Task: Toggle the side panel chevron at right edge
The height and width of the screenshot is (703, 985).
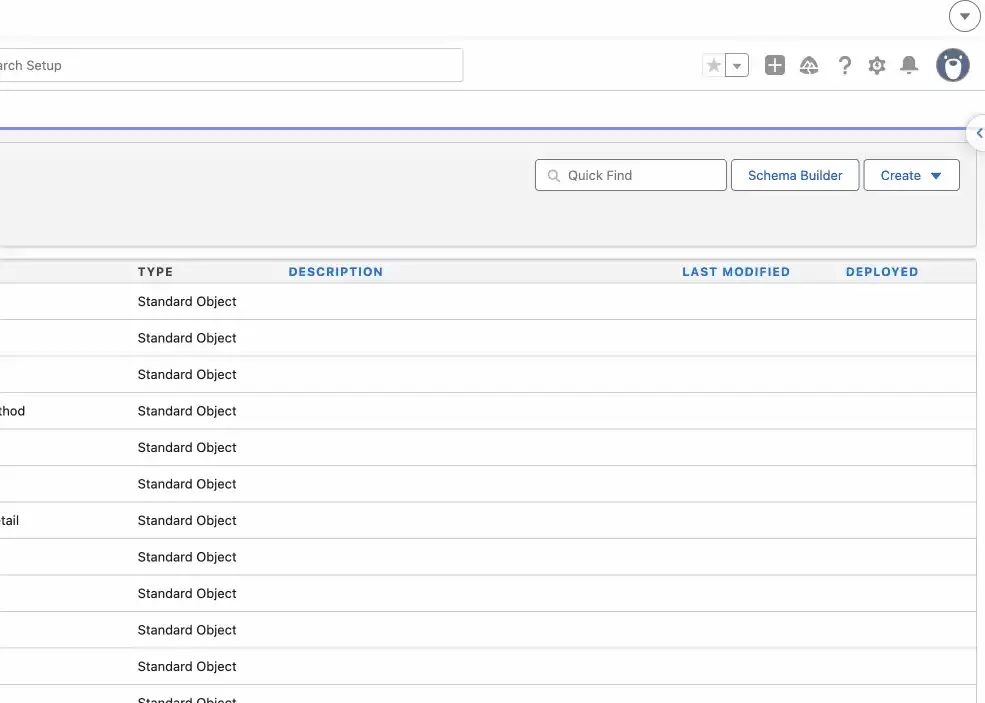Action: 978,133
